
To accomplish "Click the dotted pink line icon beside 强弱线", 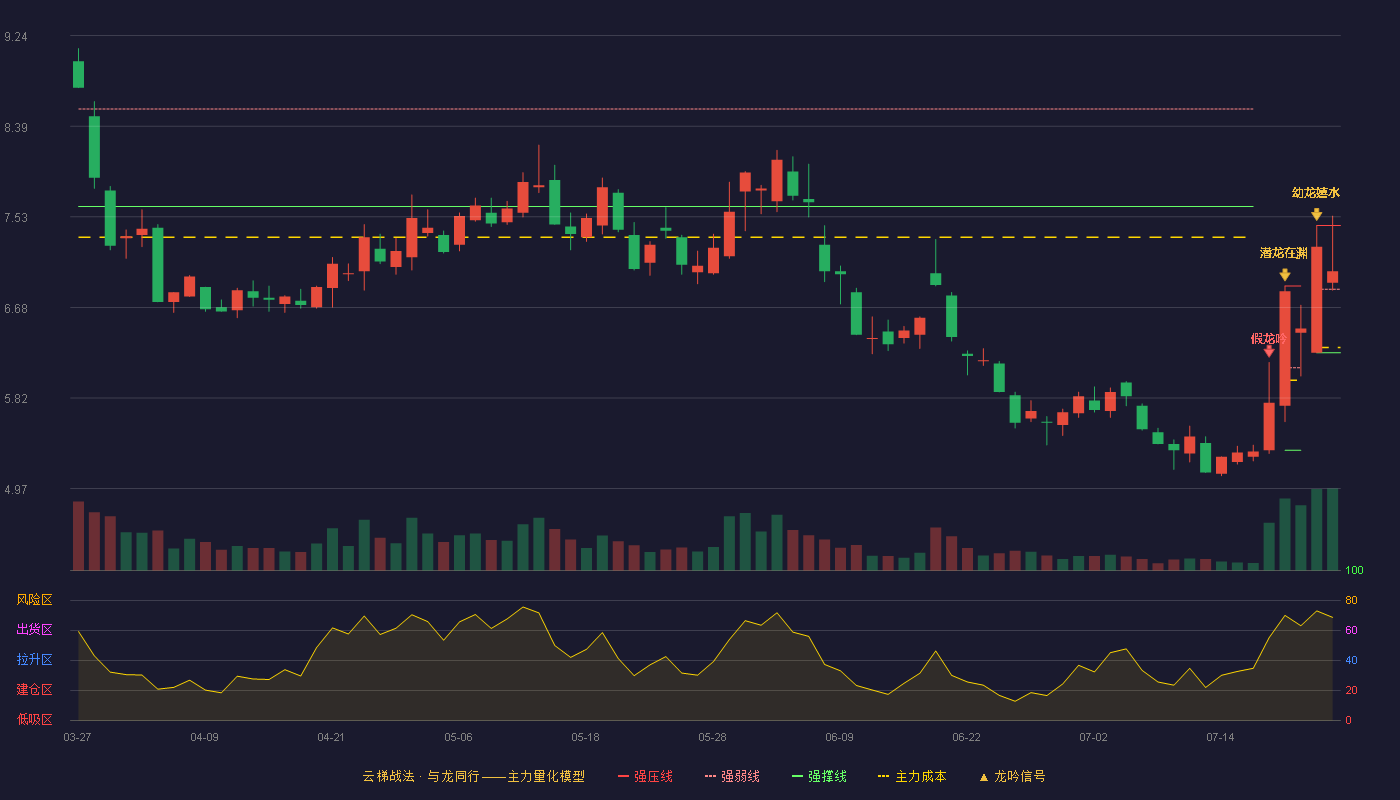I will click(711, 777).
